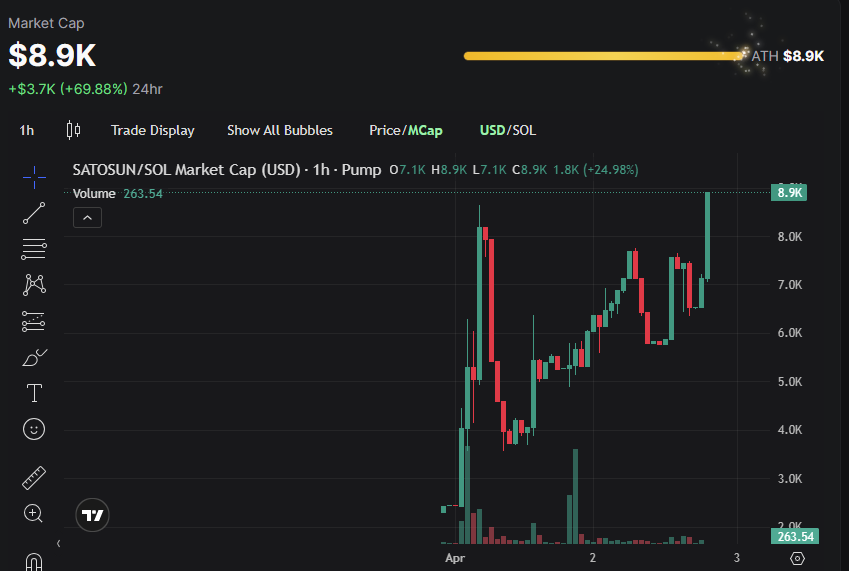Click the ATH progress bar
The height and width of the screenshot is (571, 849).
(603, 56)
